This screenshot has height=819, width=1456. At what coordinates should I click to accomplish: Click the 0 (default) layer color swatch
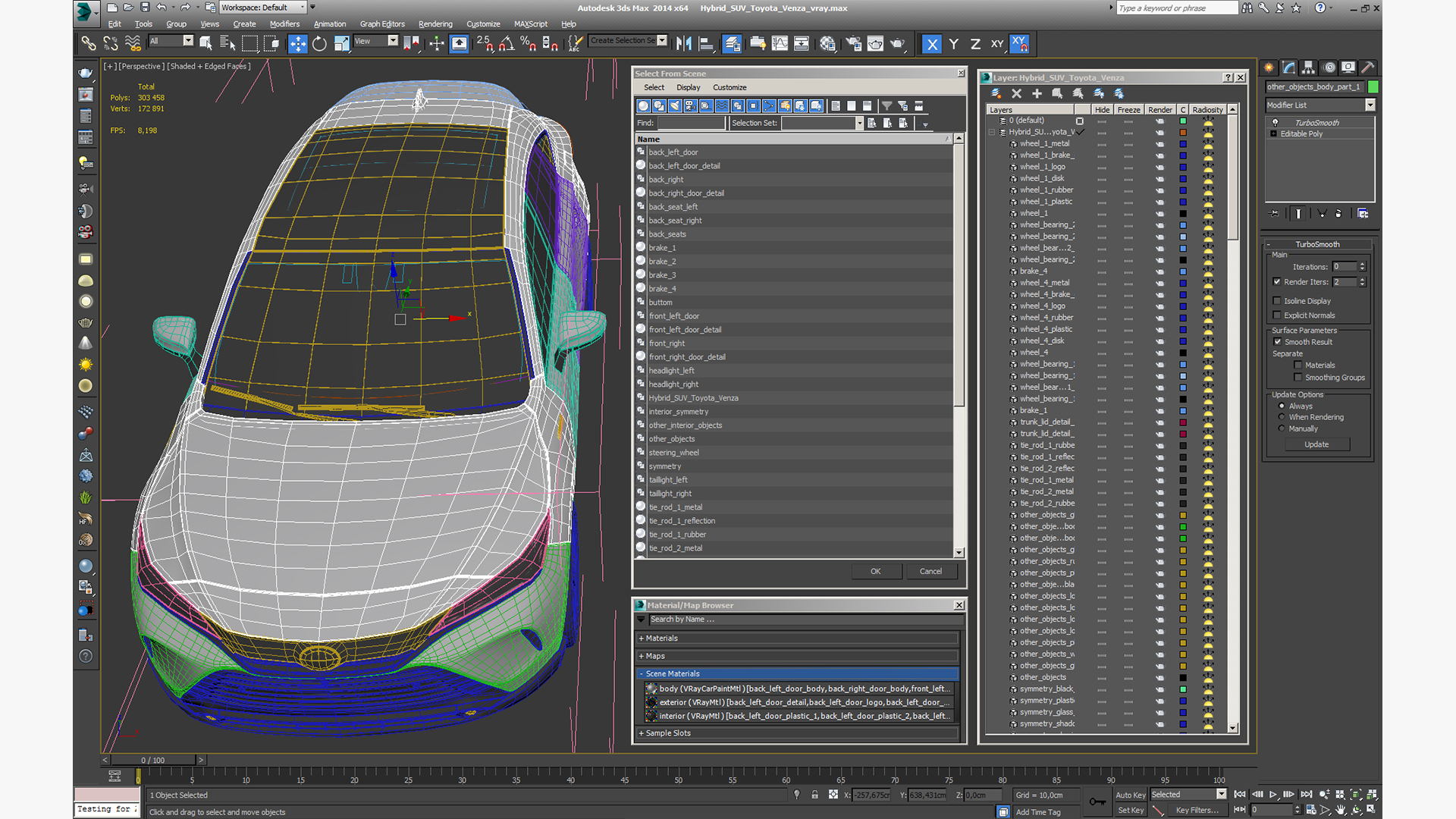coord(1183,121)
